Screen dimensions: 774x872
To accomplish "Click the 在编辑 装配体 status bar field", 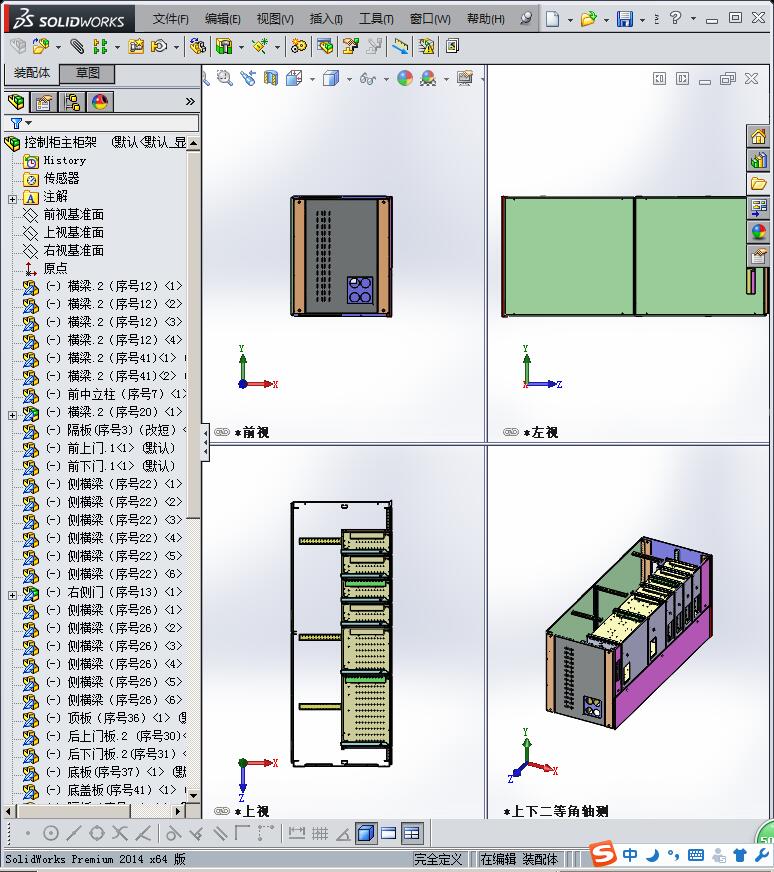I will 520,859.
